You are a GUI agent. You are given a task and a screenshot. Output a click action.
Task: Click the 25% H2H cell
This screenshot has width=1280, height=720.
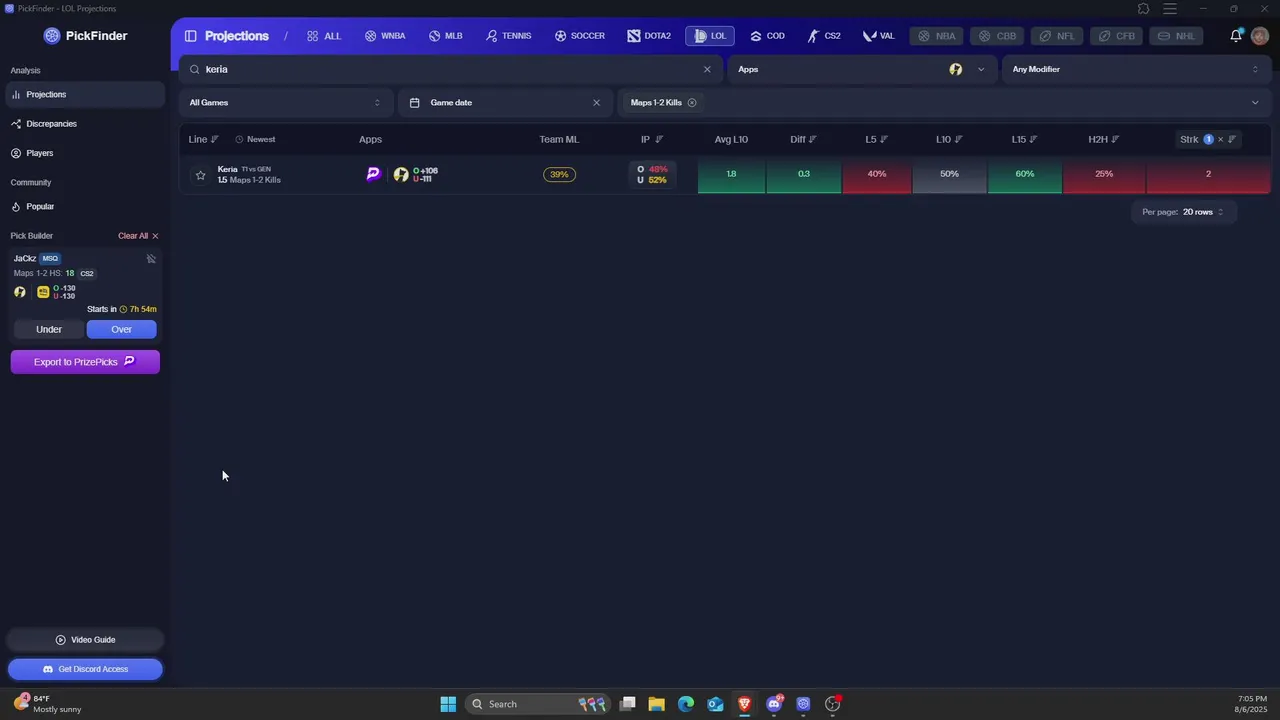[1104, 174]
